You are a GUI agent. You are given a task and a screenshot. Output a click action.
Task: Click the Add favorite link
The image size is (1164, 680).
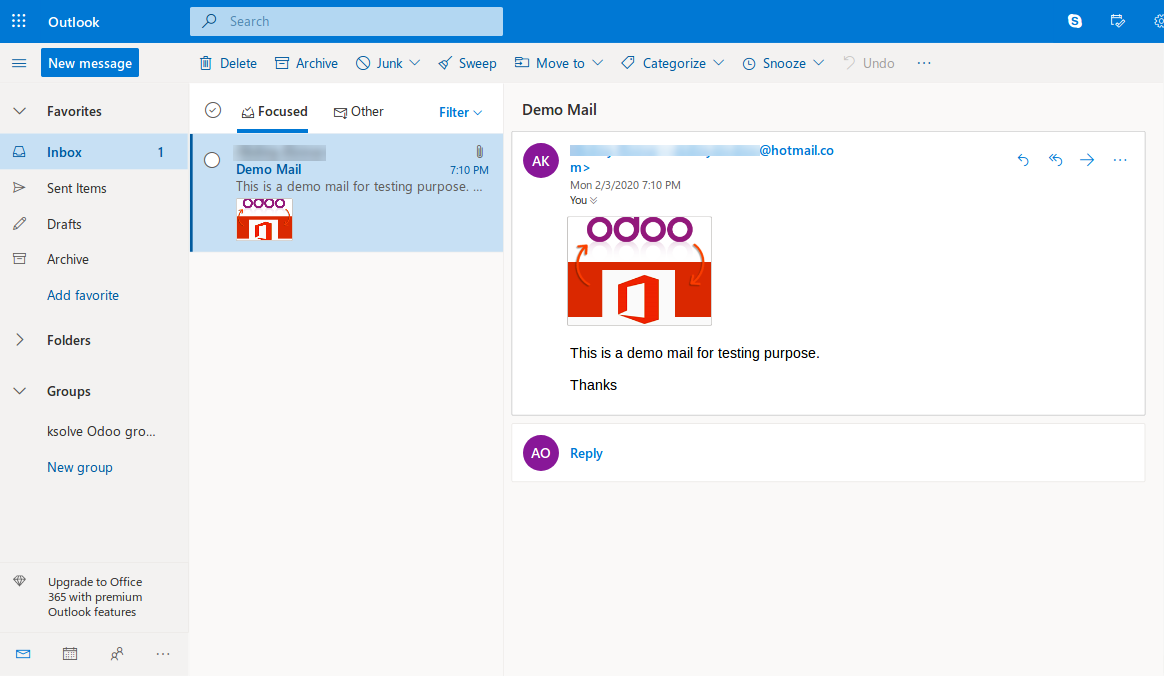tap(82, 295)
